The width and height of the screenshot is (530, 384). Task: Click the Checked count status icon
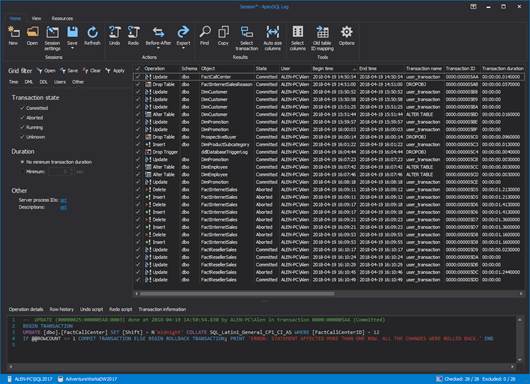[439, 379]
